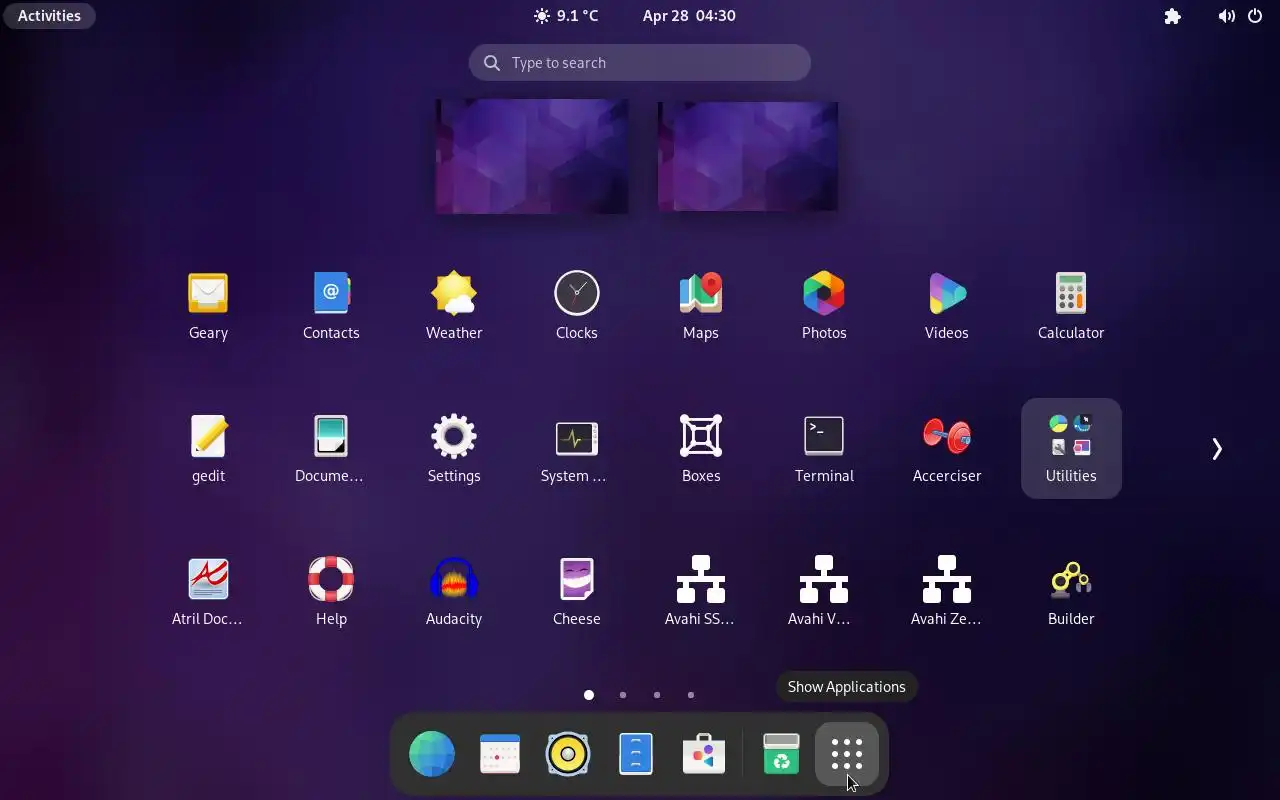Open the gedit text editor

(x=208, y=449)
